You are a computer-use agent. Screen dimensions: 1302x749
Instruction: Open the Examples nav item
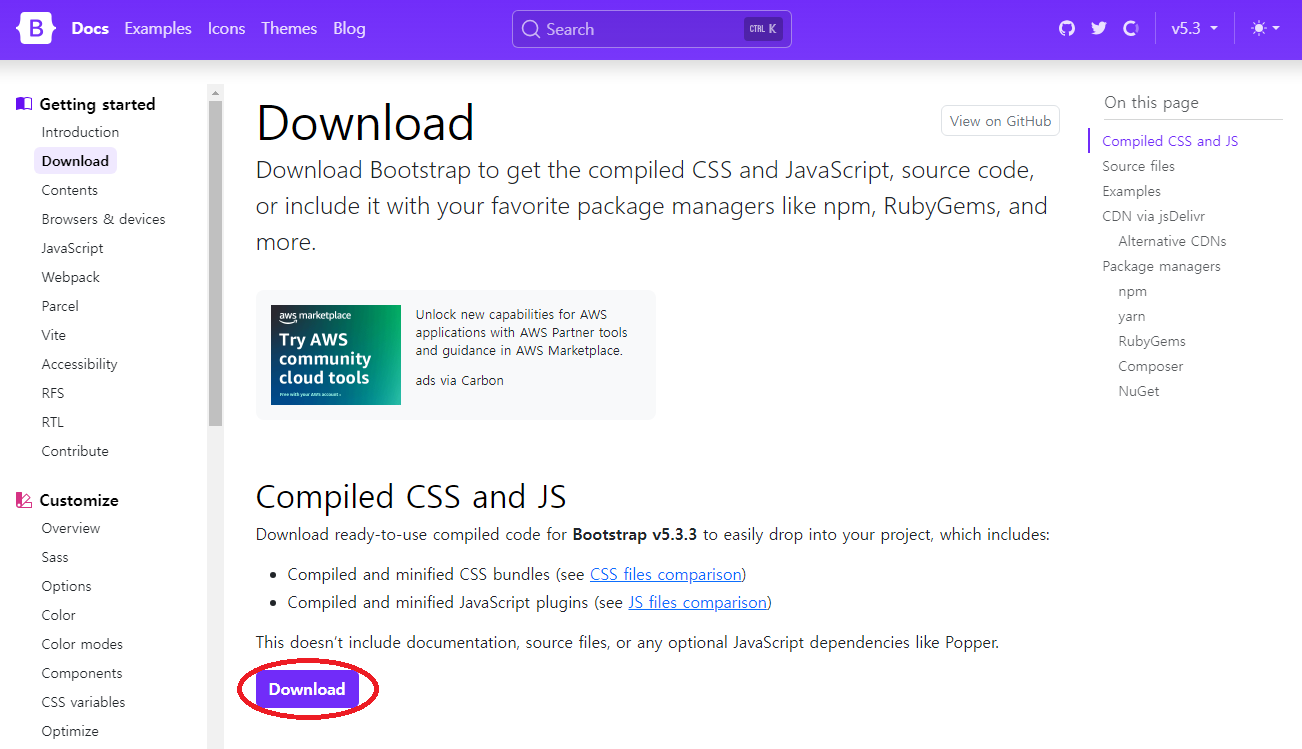coord(158,29)
